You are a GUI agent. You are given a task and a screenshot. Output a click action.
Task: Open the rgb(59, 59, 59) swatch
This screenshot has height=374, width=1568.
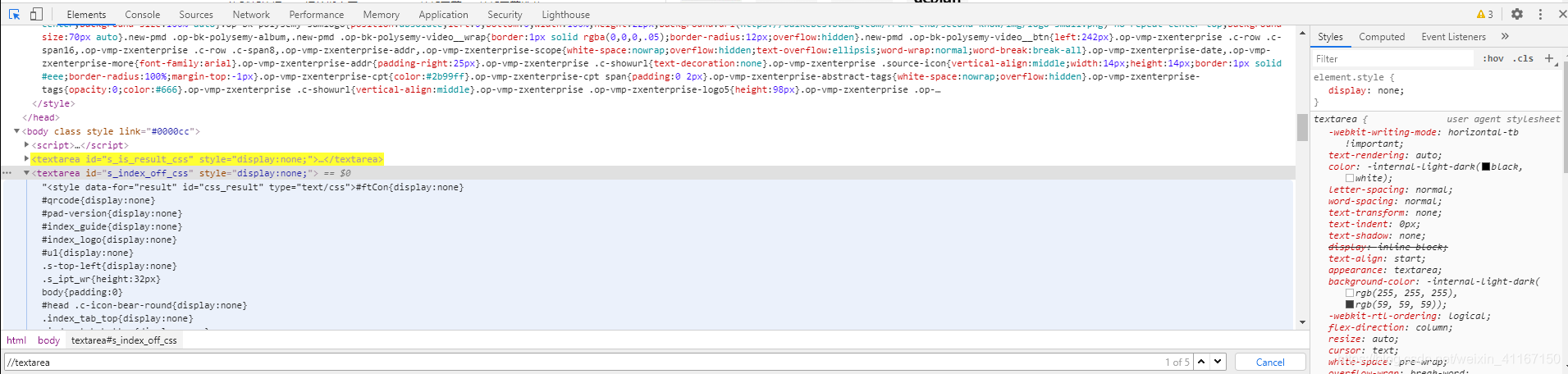[1350, 304]
